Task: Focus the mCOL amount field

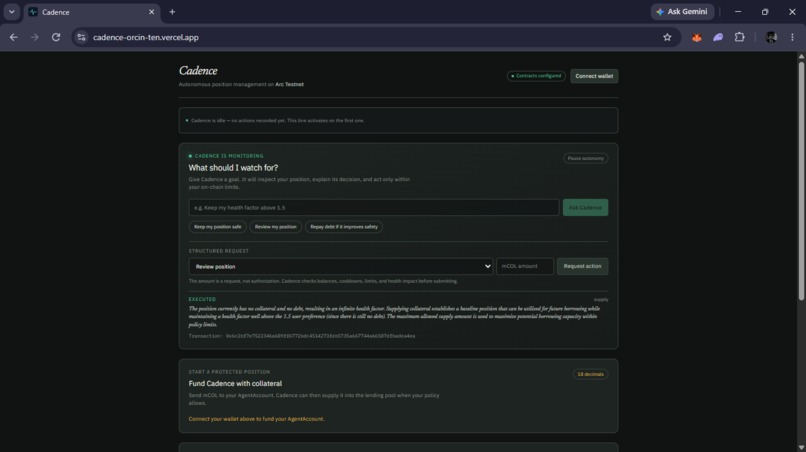Action: [525, 266]
